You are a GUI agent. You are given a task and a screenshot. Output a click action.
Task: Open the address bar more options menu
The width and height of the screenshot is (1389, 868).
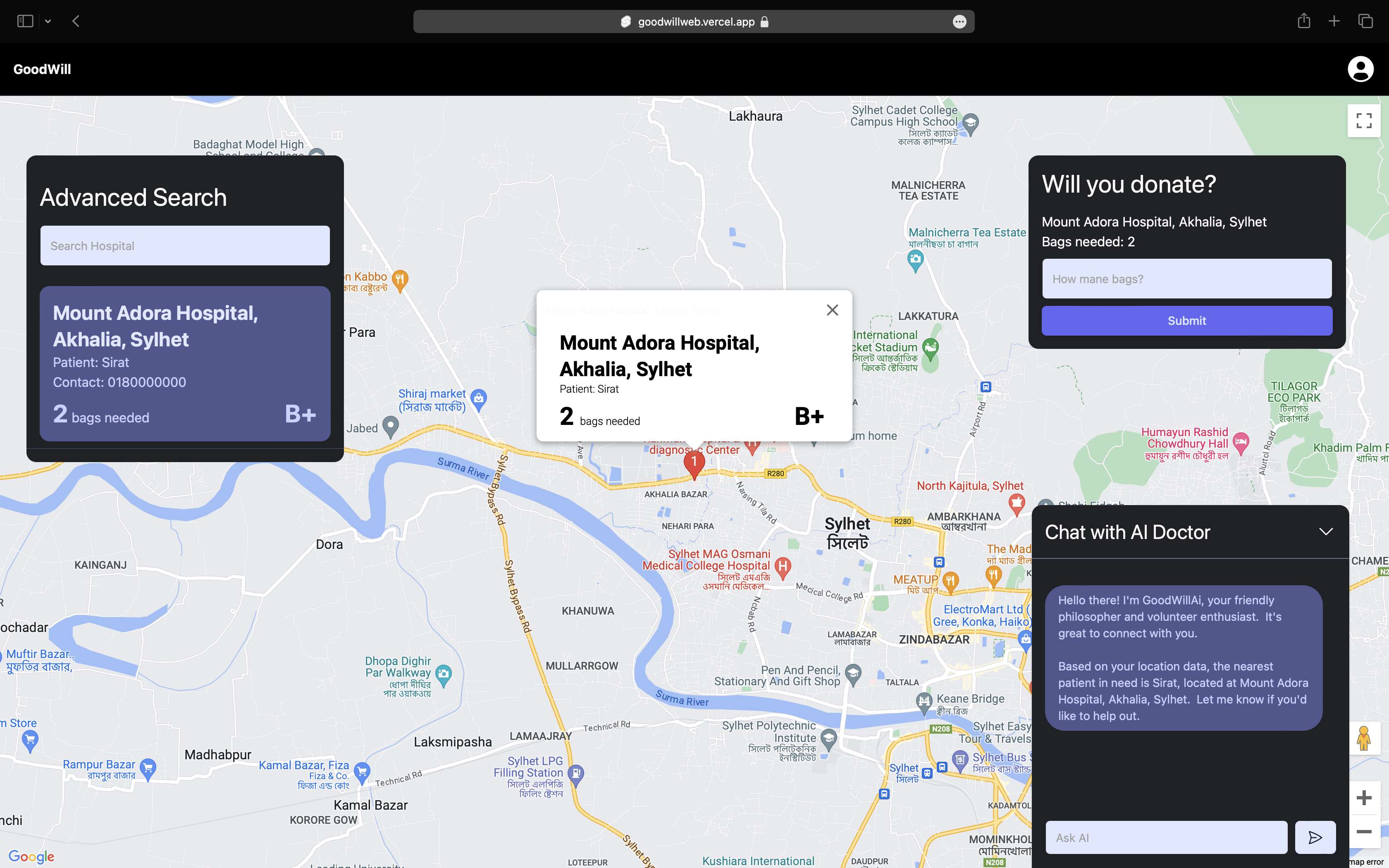(x=959, y=22)
